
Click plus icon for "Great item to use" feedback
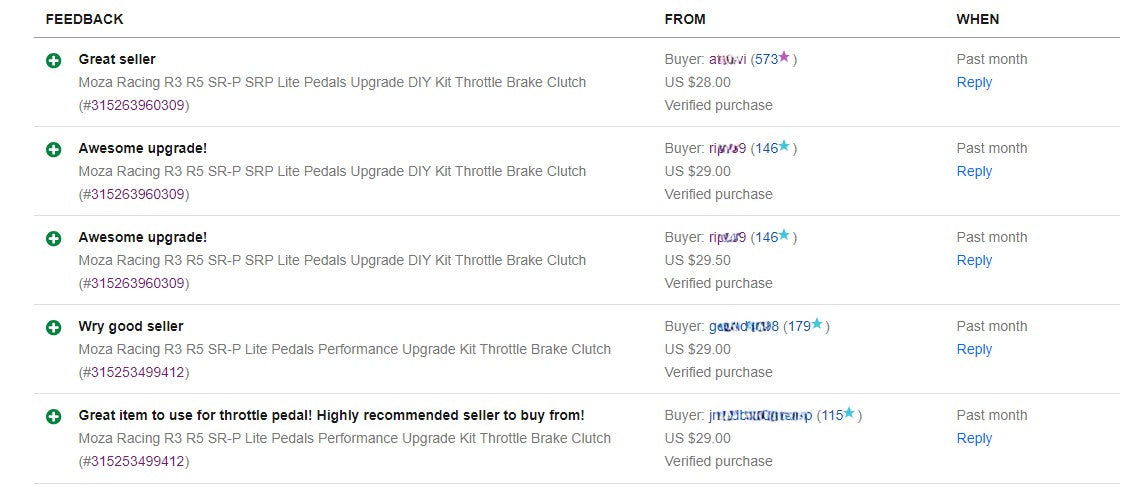pyautogui.click(x=54, y=416)
